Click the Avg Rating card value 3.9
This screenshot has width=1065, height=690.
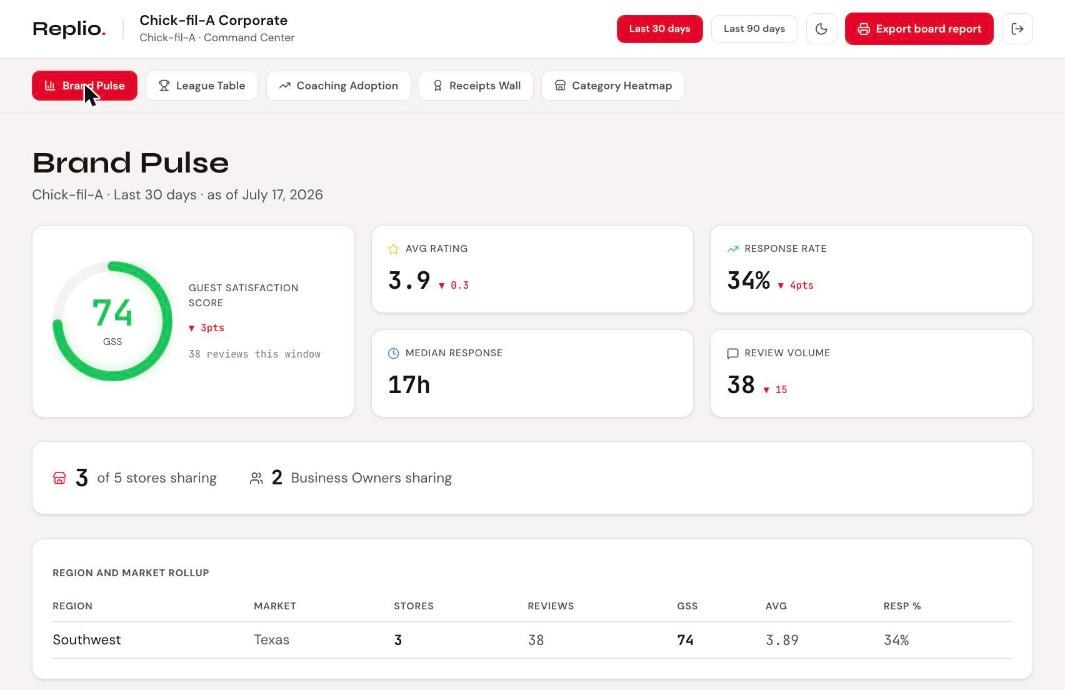(409, 280)
